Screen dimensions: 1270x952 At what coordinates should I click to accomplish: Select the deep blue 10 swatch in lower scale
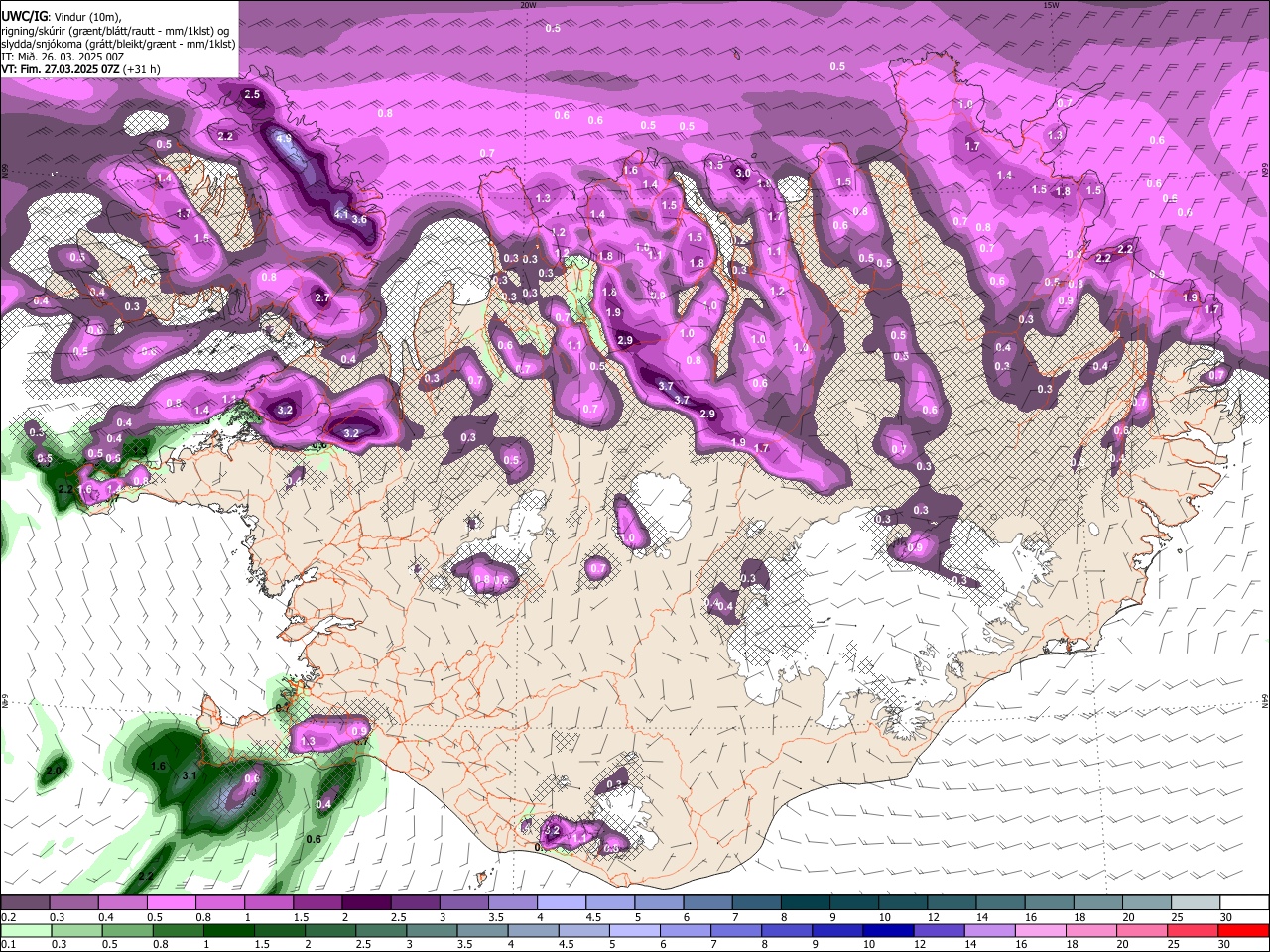(x=887, y=931)
